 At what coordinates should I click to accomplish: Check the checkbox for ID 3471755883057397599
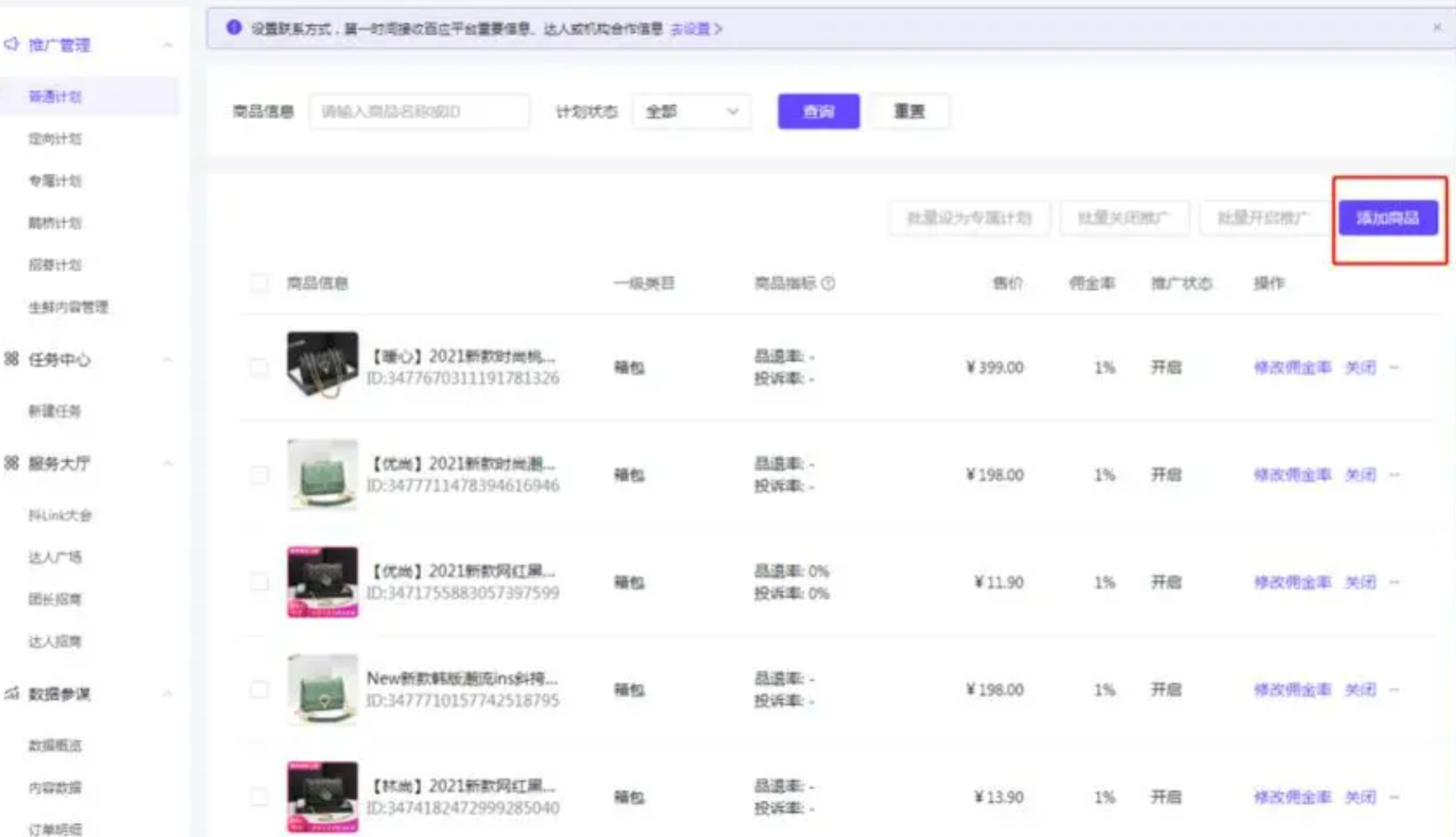point(259,583)
